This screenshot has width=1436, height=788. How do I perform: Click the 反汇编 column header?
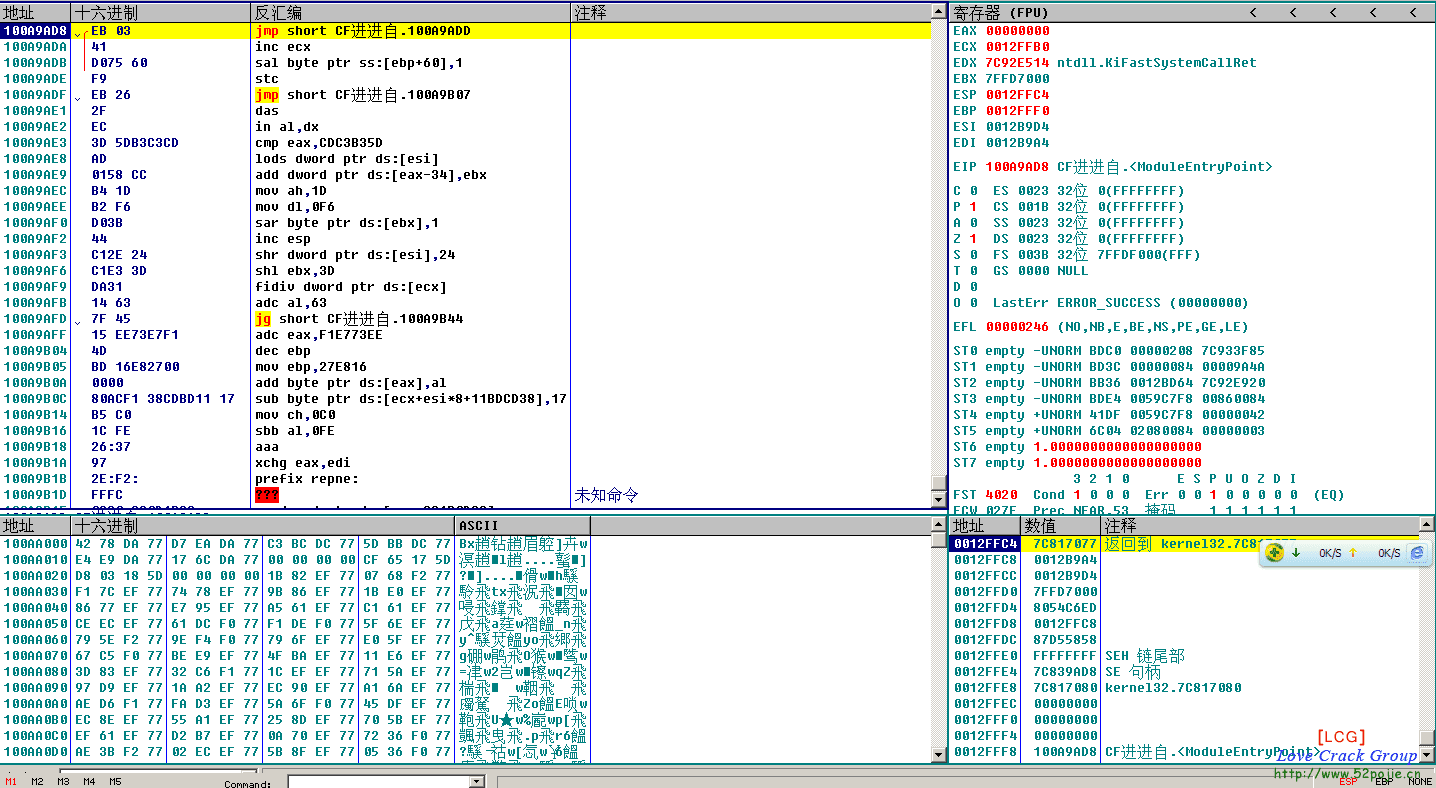[x=411, y=12]
